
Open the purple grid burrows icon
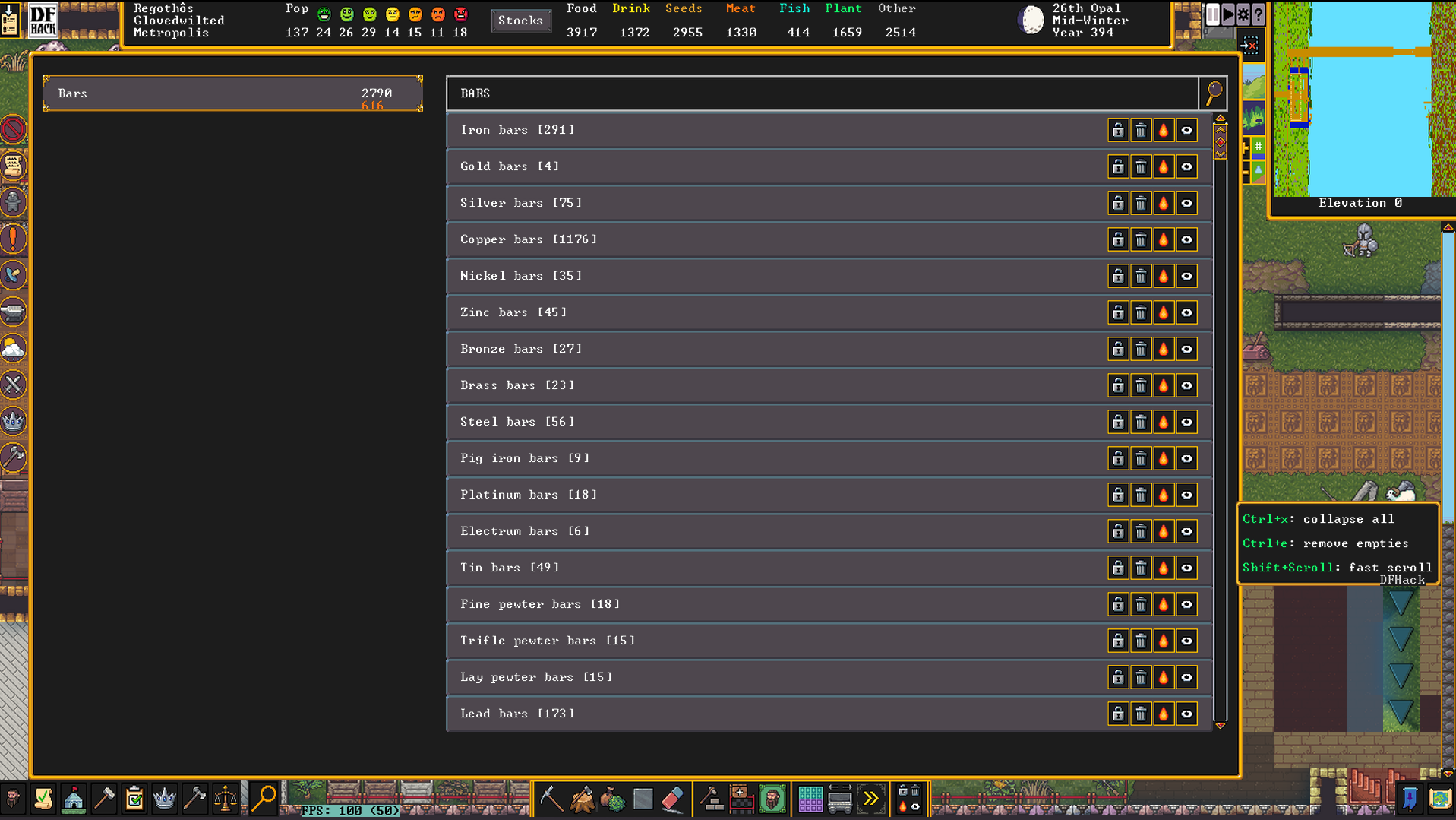(x=810, y=799)
